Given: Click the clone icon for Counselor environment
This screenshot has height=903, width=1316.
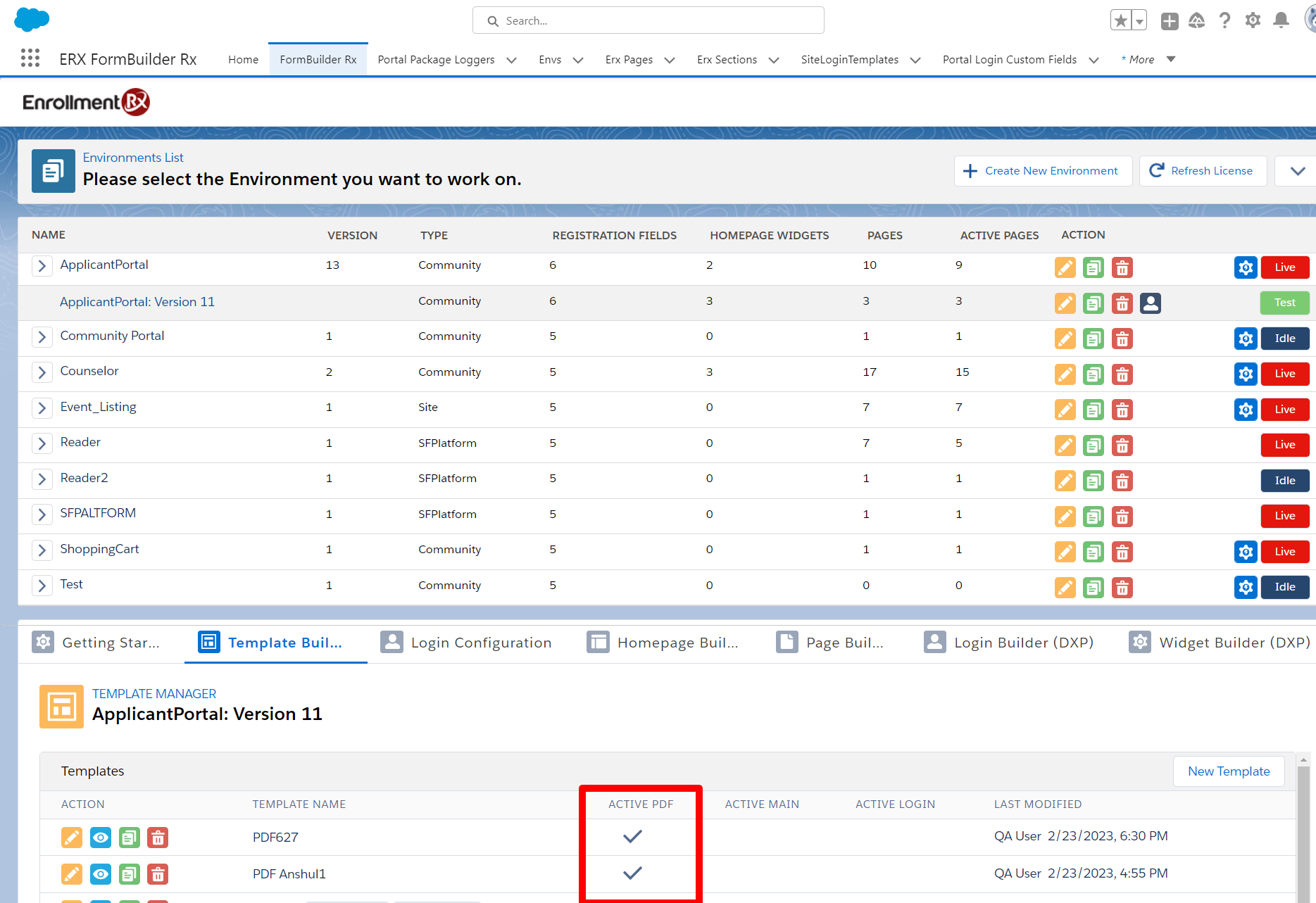Looking at the screenshot, I should [x=1093, y=374].
